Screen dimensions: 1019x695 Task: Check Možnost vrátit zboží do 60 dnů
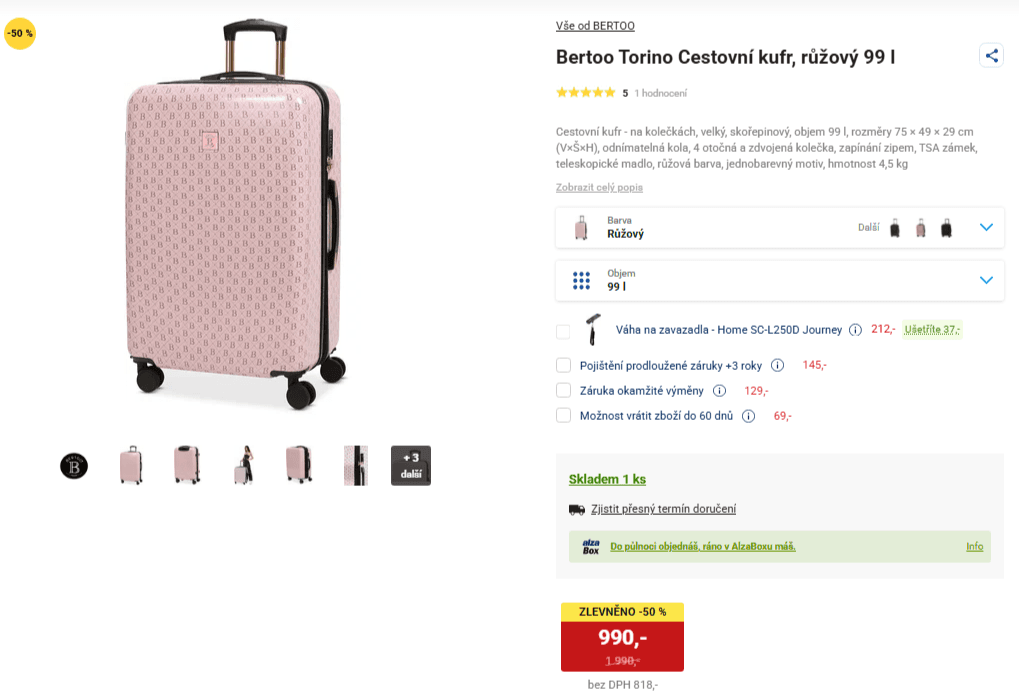(x=564, y=416)
